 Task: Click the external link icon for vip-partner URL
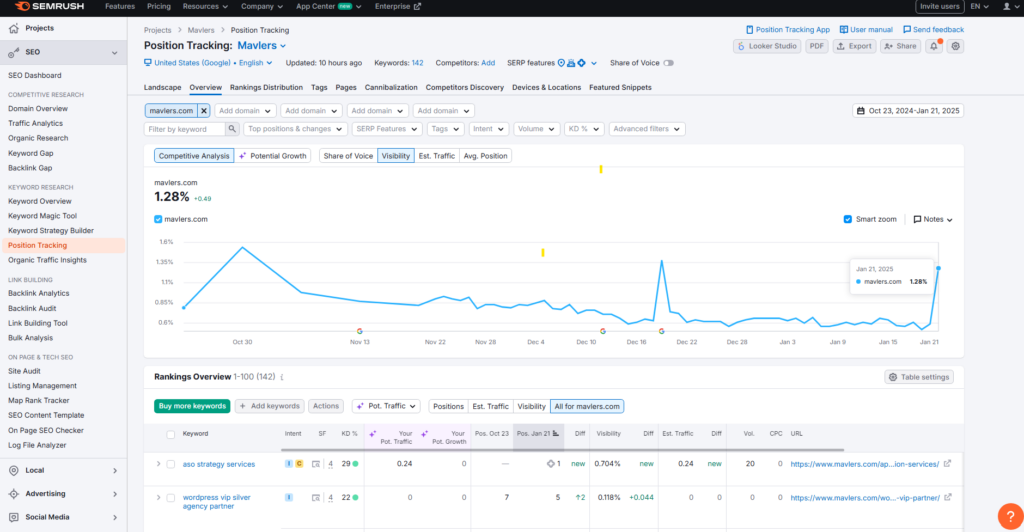point(948,497)
